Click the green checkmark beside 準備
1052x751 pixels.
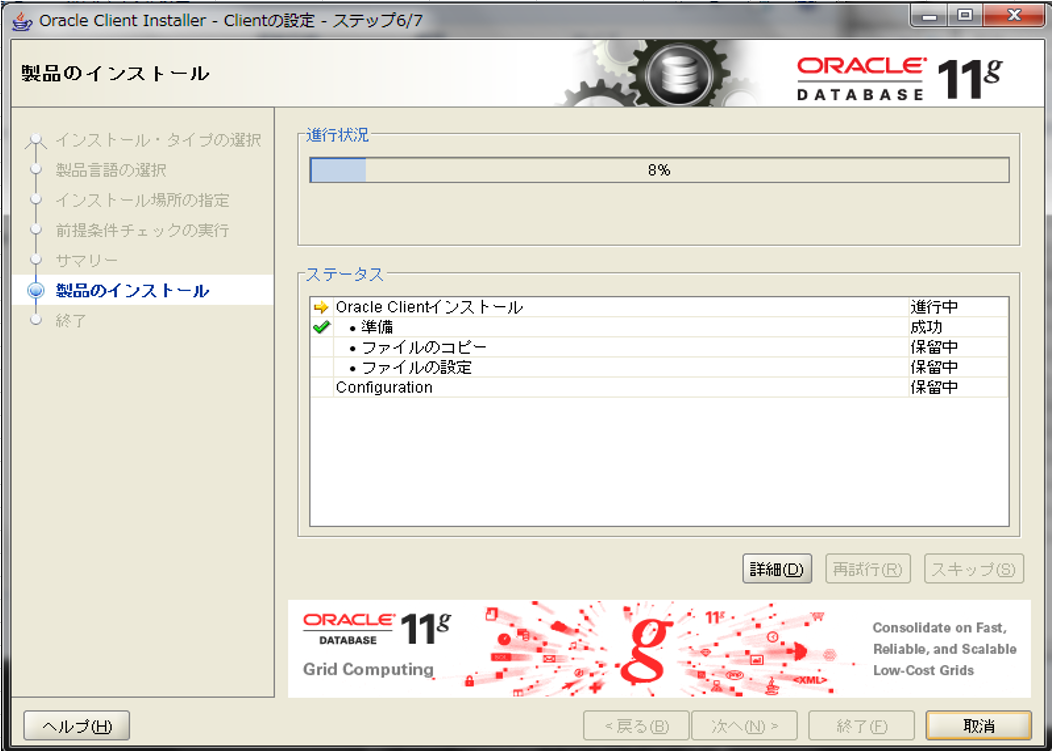pyautogui.click(x=321, y=327)
